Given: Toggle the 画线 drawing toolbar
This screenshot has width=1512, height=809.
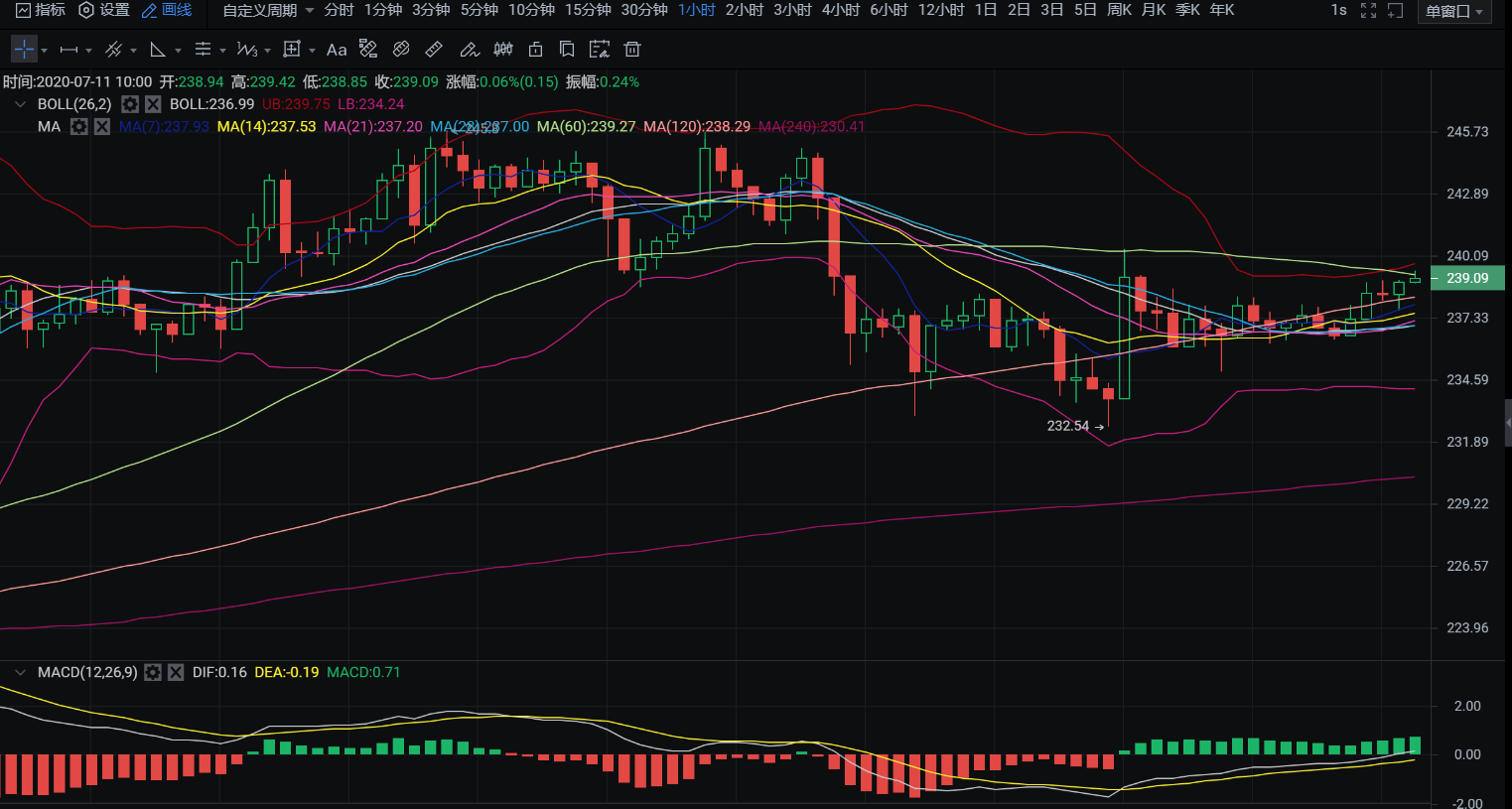Looking at the screenshot, I should point(167,10).
